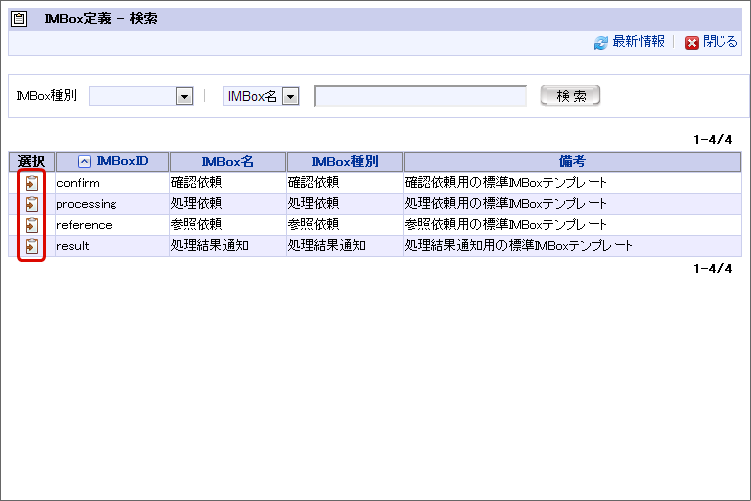Open the IMBox種別 dropdown
The width and height of the screenshot is (751, 501).
point(184,96)
